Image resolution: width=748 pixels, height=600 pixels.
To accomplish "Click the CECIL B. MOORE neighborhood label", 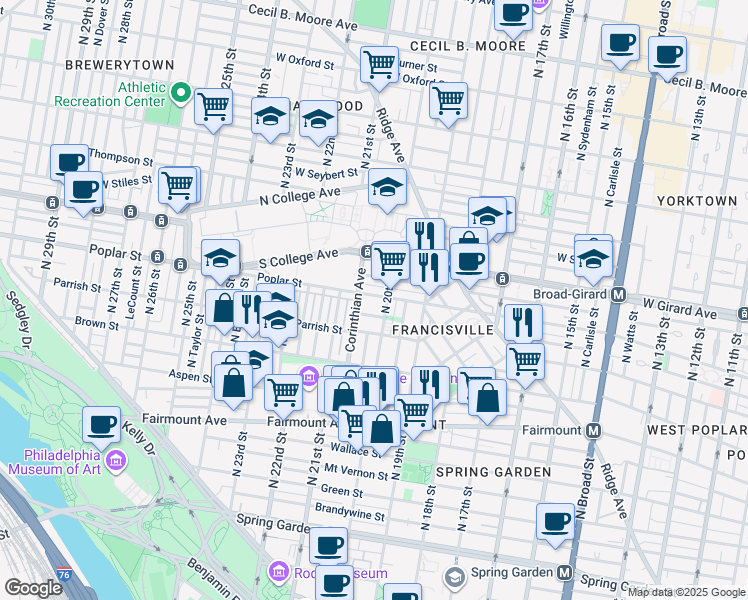I will point(468,46).
